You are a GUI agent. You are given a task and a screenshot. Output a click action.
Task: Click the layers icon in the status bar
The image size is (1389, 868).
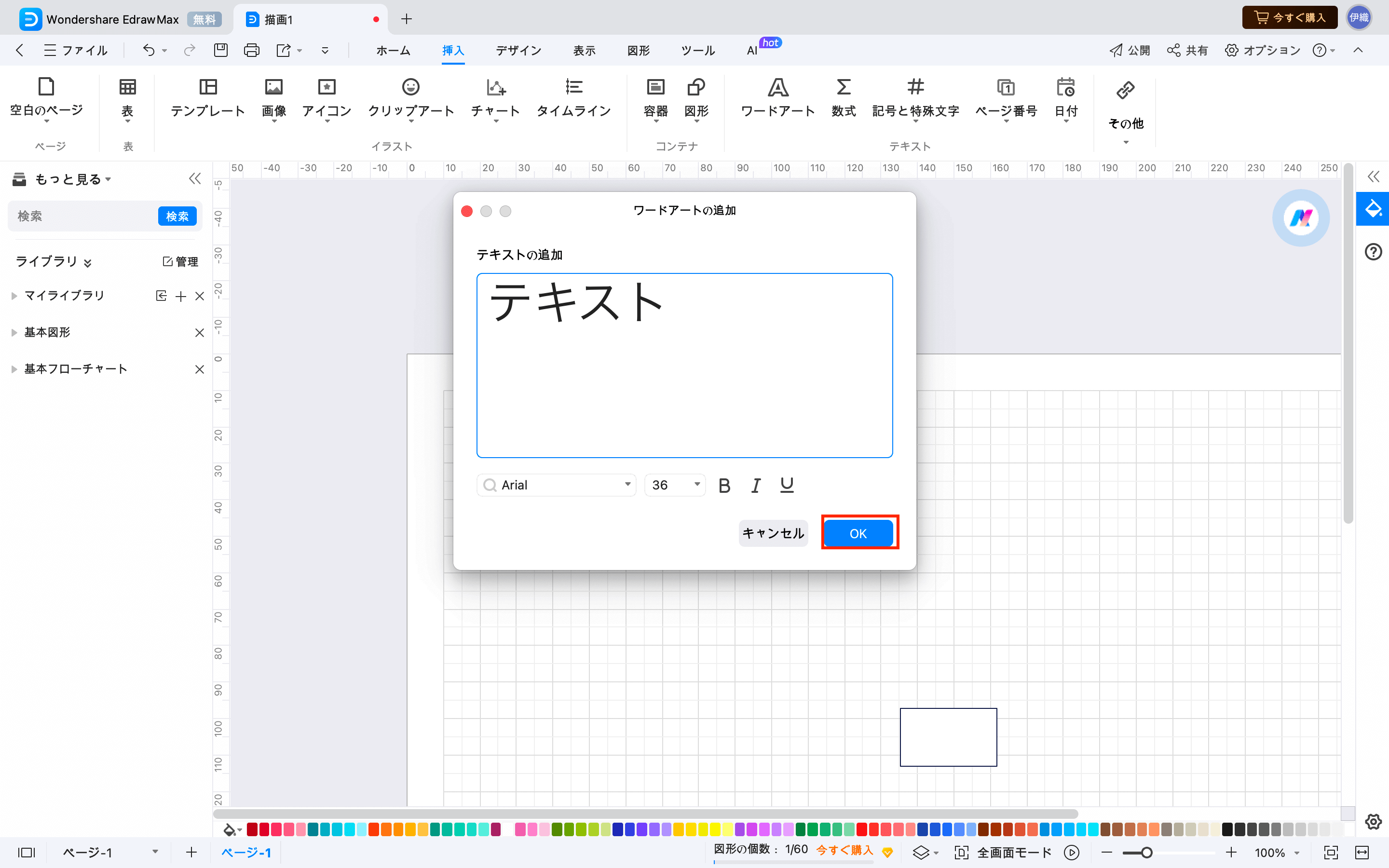coord(921,853)
